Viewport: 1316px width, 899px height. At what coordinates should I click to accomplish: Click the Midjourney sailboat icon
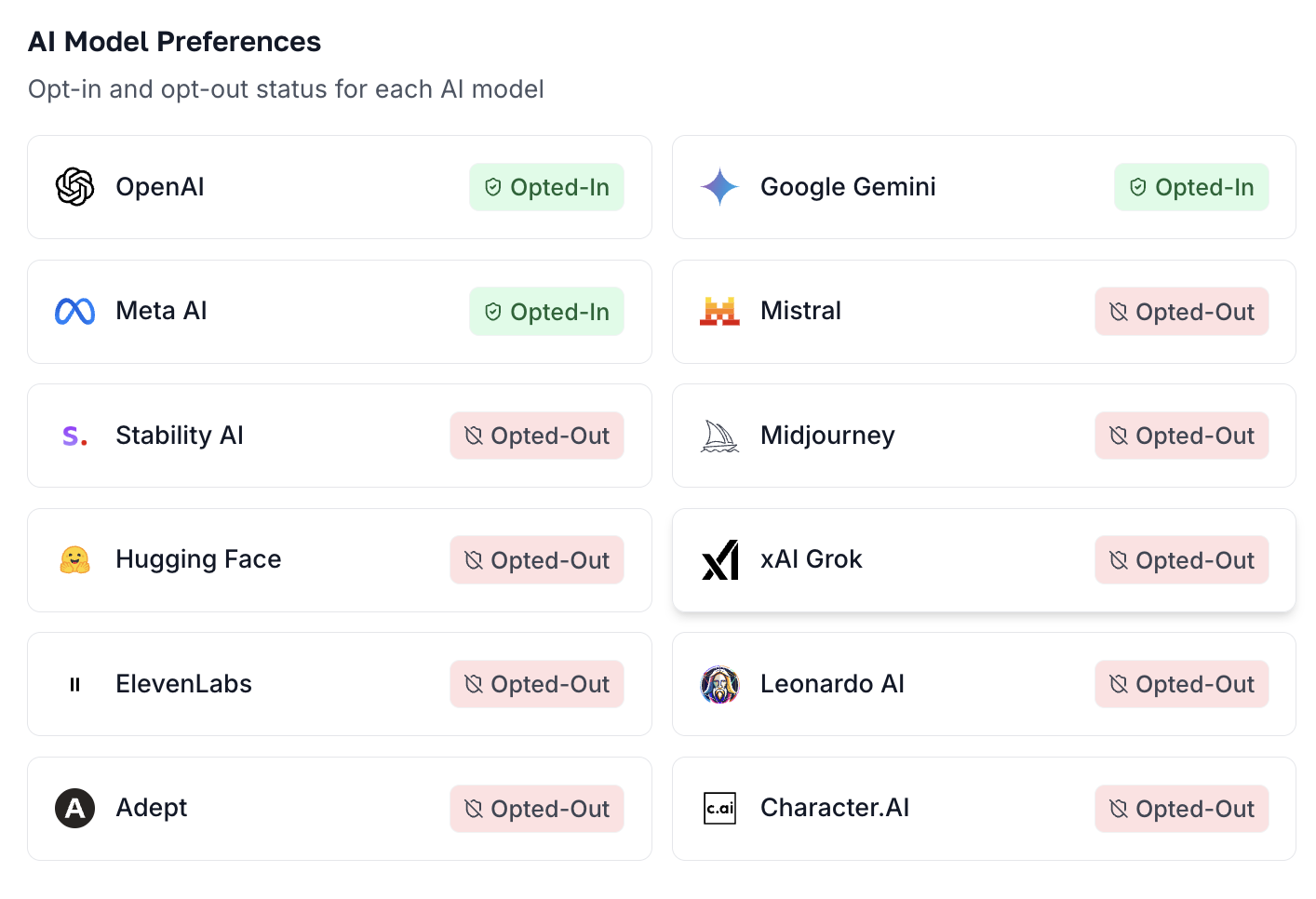[x=719, y=436]
